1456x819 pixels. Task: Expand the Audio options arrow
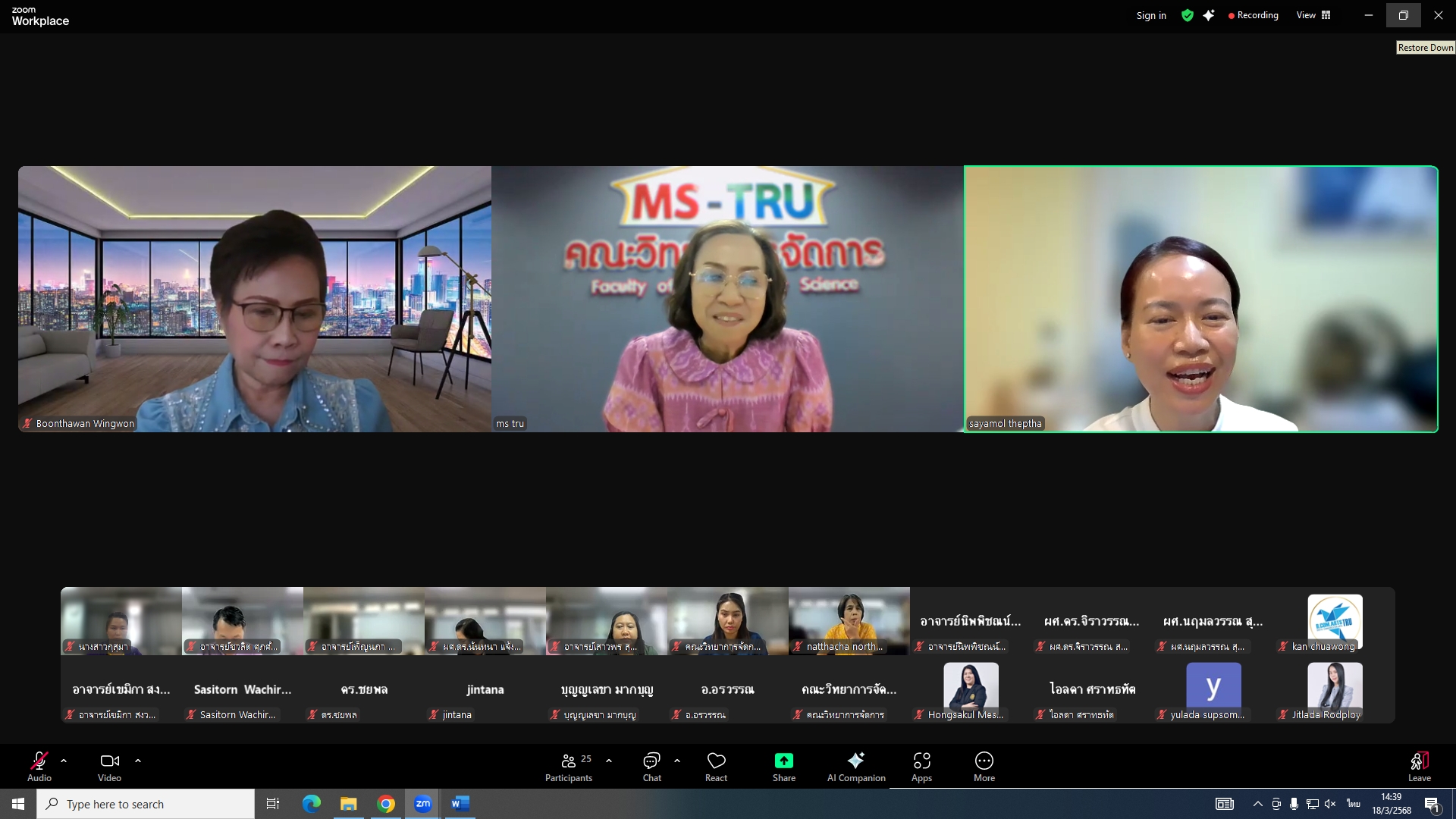click(64, 760)
